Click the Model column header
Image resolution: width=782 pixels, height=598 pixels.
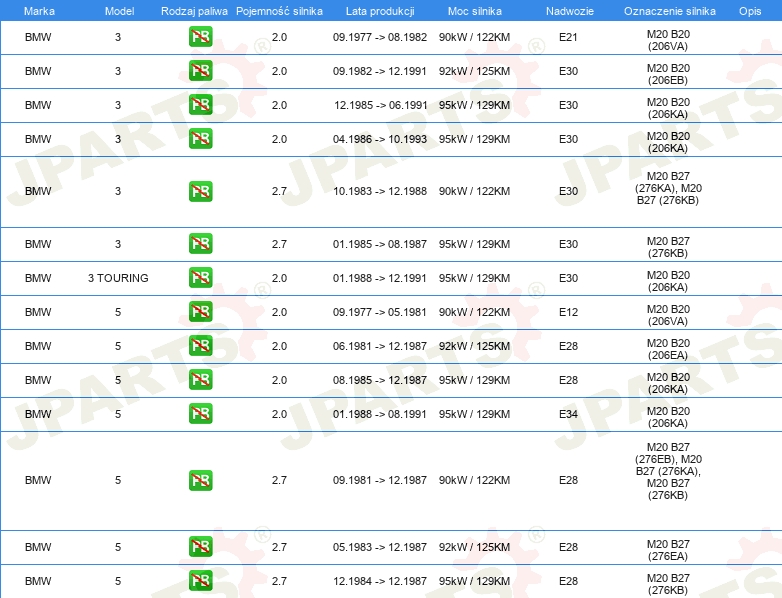[119, 11]
